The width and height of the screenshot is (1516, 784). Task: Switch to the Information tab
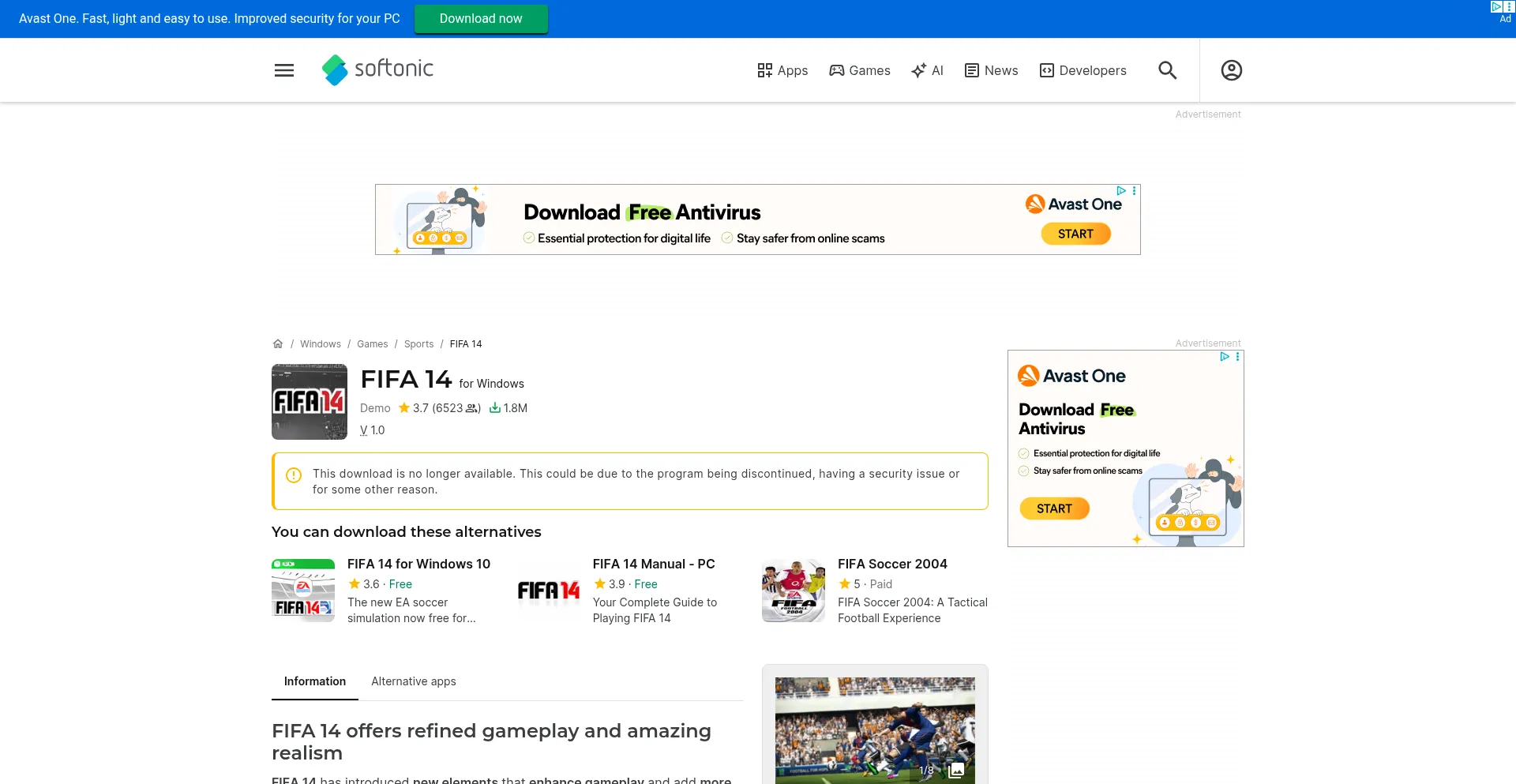pyautogui.click(x=315, y=681)
